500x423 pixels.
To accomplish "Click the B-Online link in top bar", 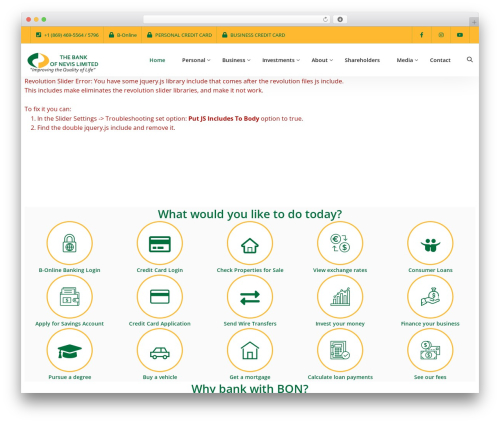I will 123,35.
